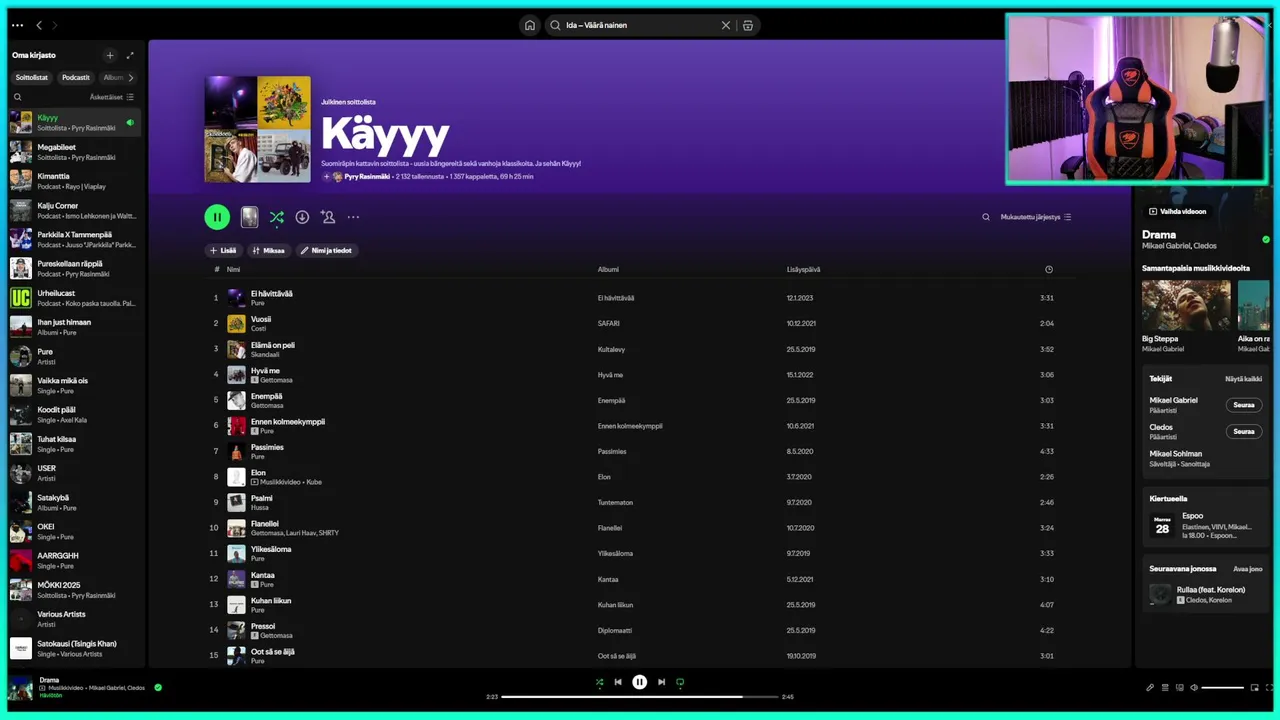Open Mukautettu järjestys sort dropdown

1036,217
